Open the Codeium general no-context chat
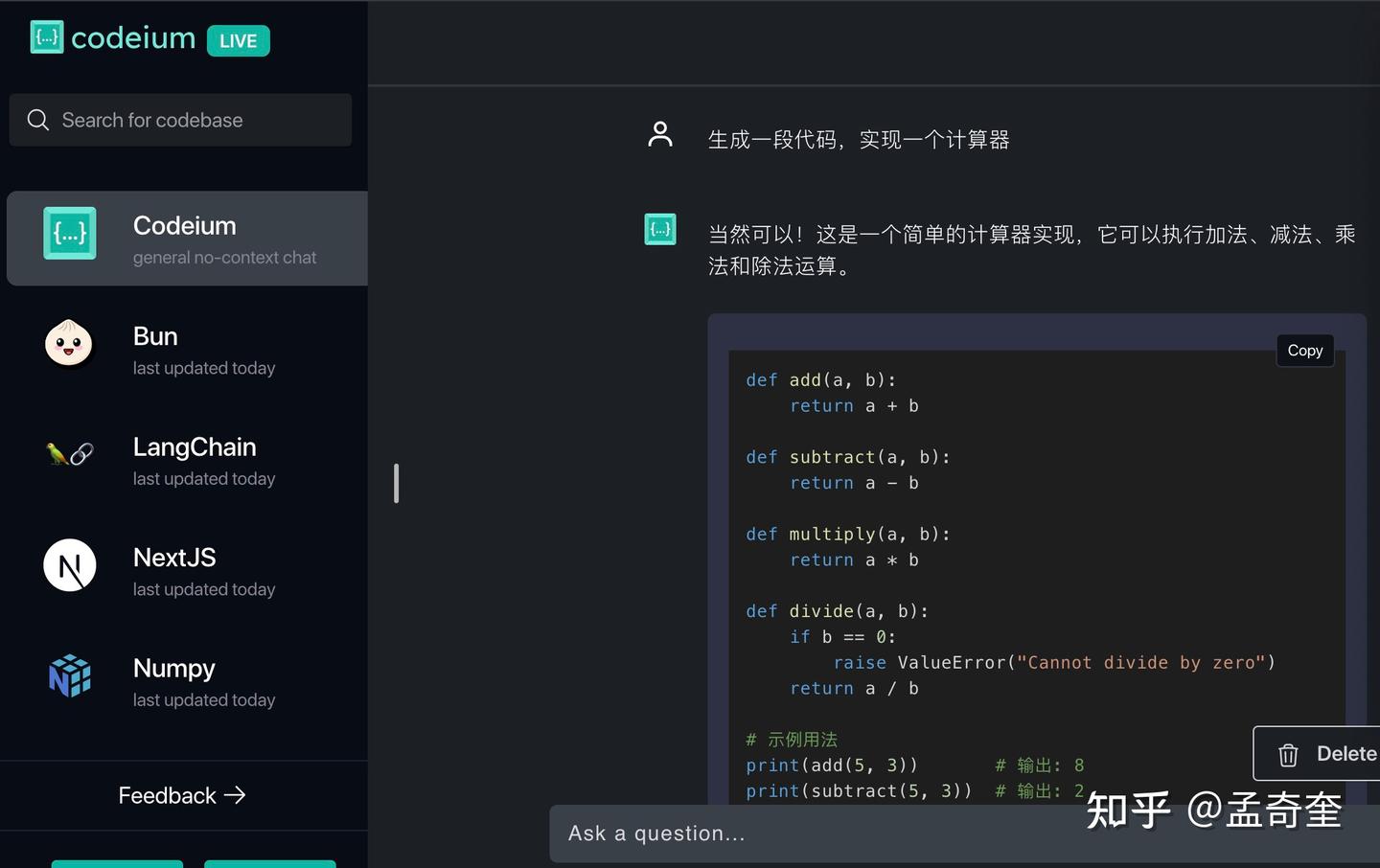The image size is (1380, 868). (188, 239)
